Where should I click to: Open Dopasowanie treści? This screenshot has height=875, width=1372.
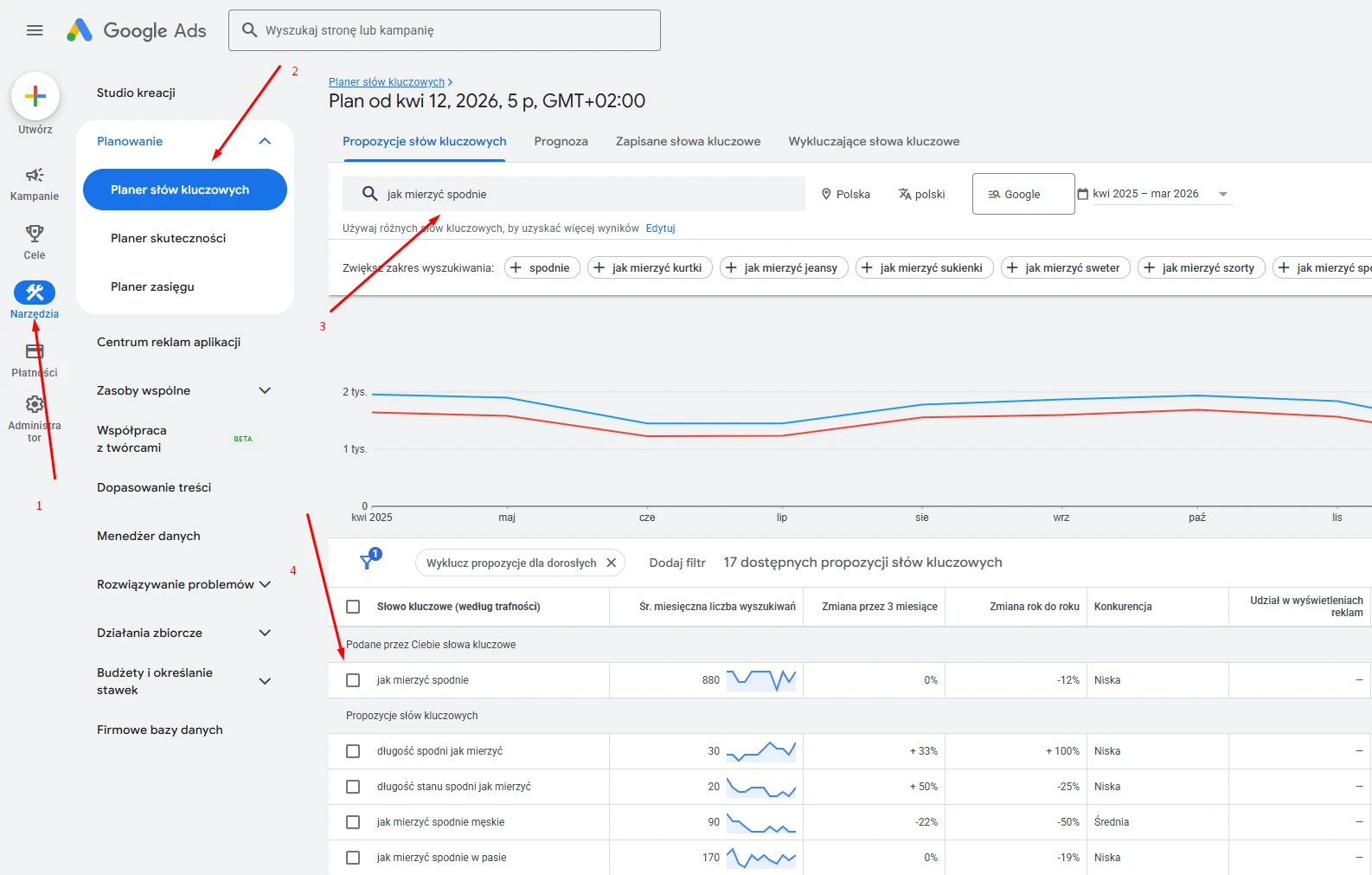[x=154, y=487]
